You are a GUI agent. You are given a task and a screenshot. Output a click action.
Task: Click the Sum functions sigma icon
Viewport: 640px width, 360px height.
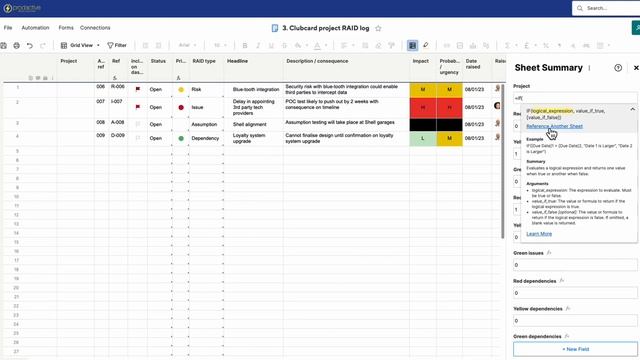coord(507,45)
